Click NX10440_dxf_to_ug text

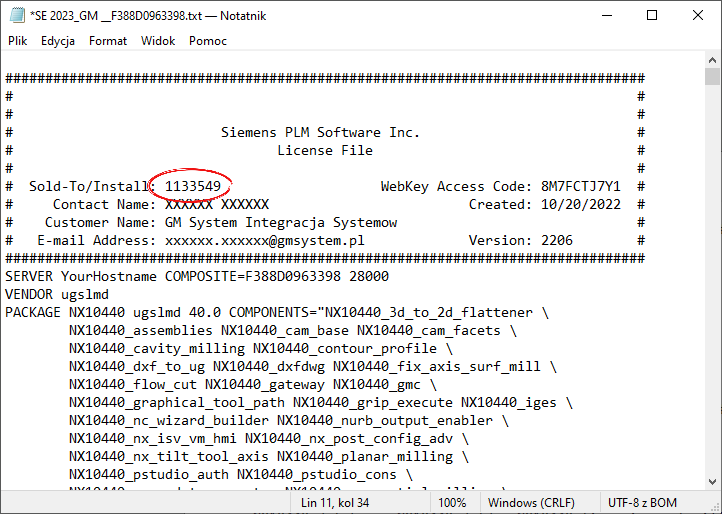[x=137, y=367]
